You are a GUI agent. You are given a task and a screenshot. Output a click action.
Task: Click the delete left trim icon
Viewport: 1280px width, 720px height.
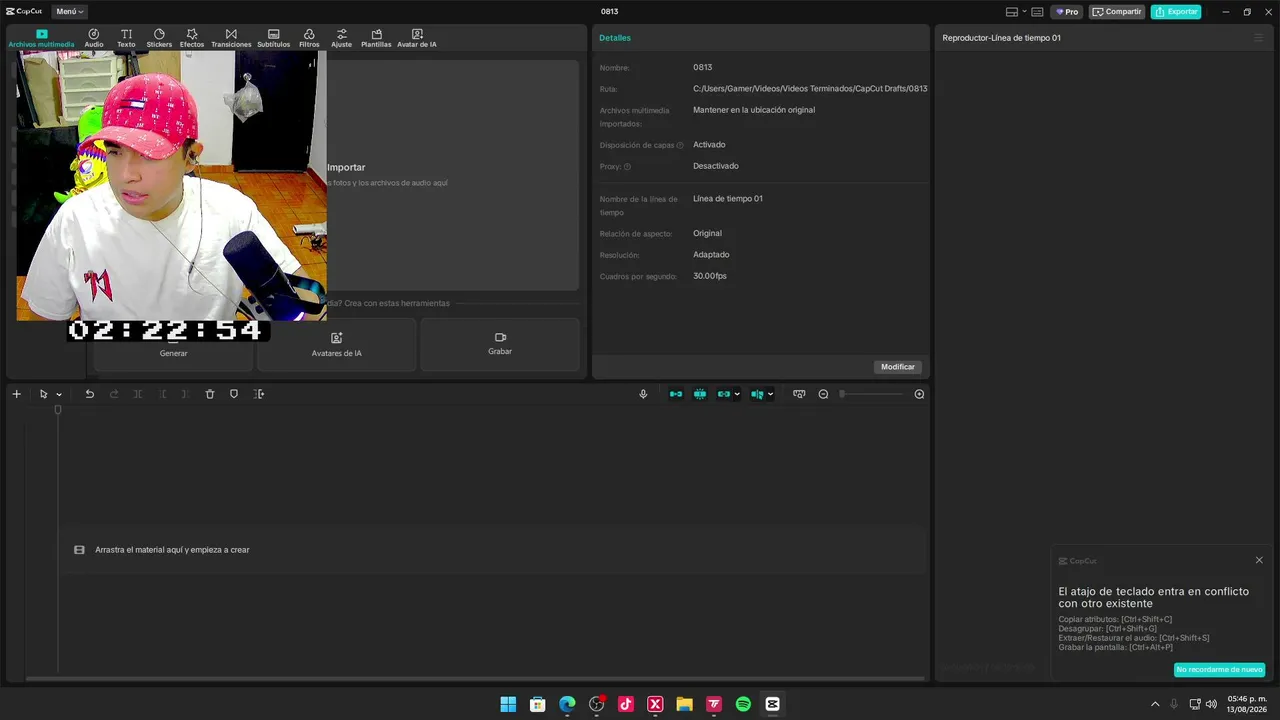pos(163,394)
